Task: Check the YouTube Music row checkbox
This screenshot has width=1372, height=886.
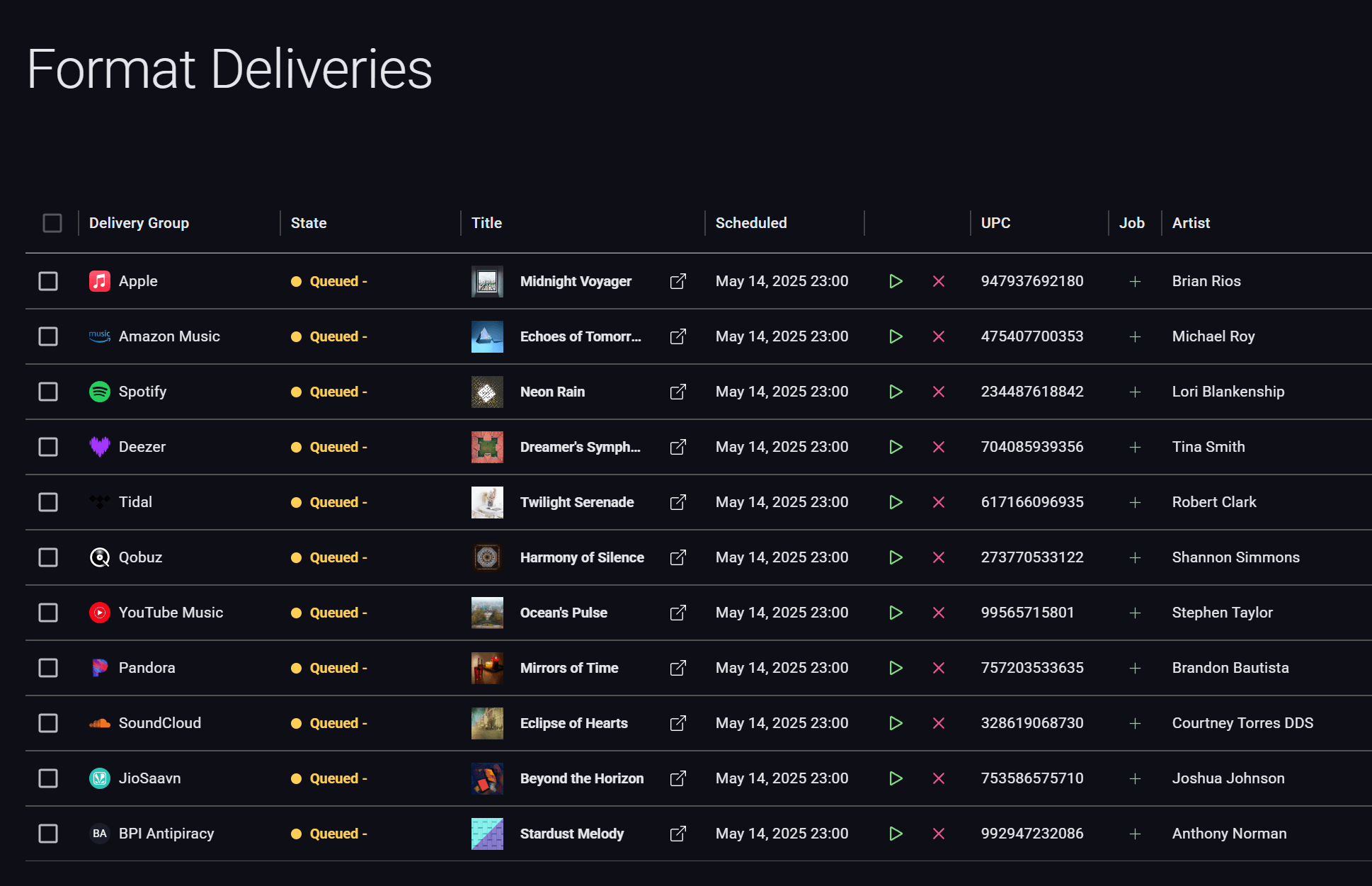Action: coord(48,613)
